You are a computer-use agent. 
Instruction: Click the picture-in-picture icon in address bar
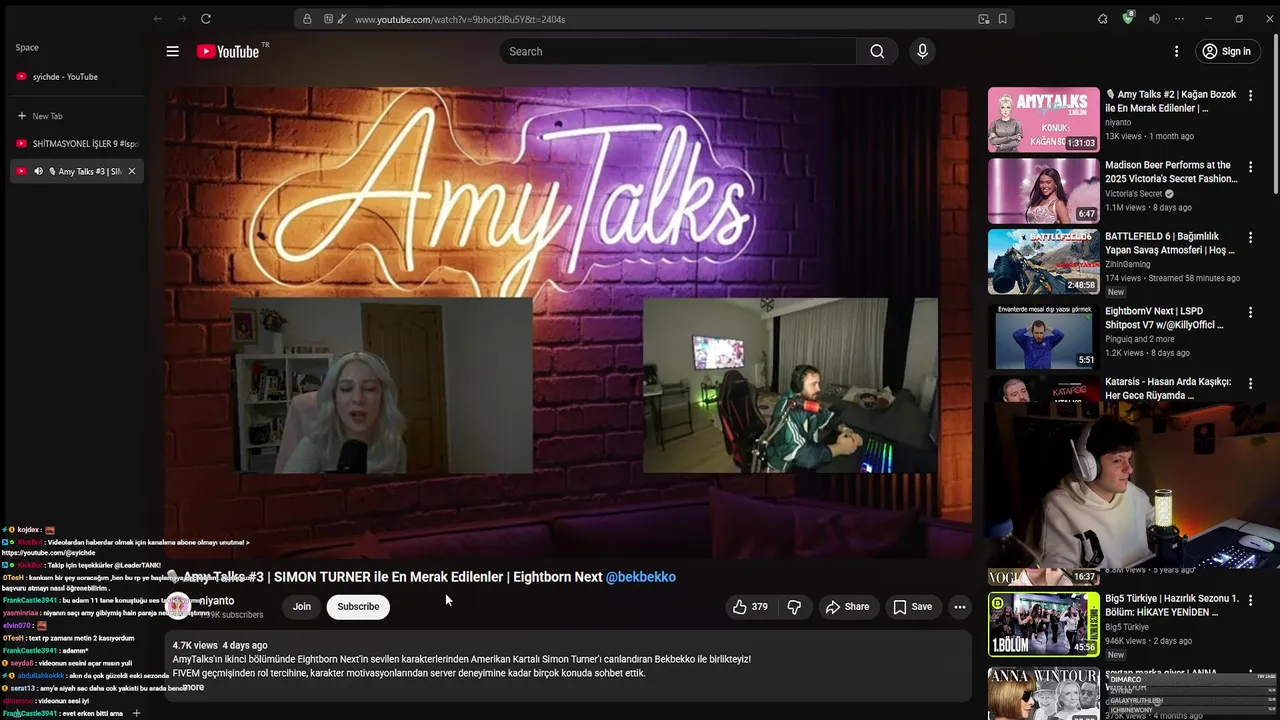tap(984, 19)
